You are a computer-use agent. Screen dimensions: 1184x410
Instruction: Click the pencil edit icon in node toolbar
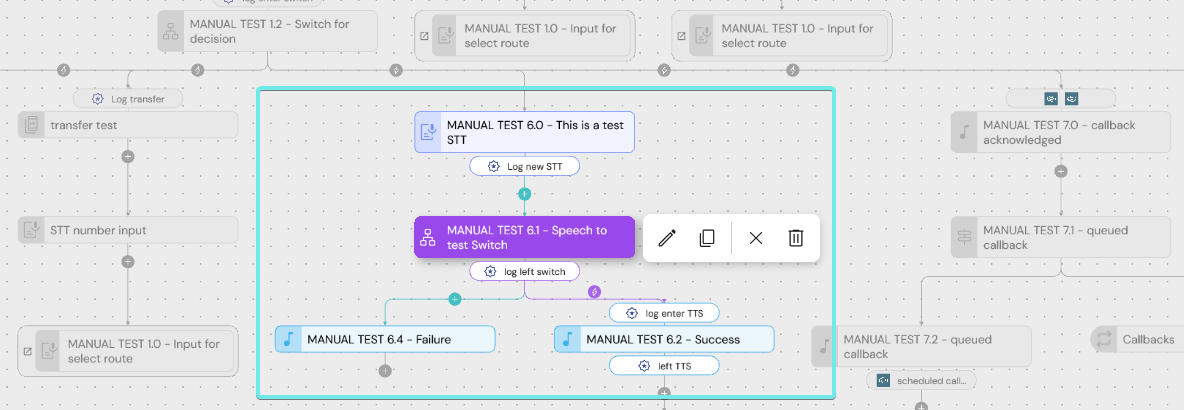coord(668,238)
